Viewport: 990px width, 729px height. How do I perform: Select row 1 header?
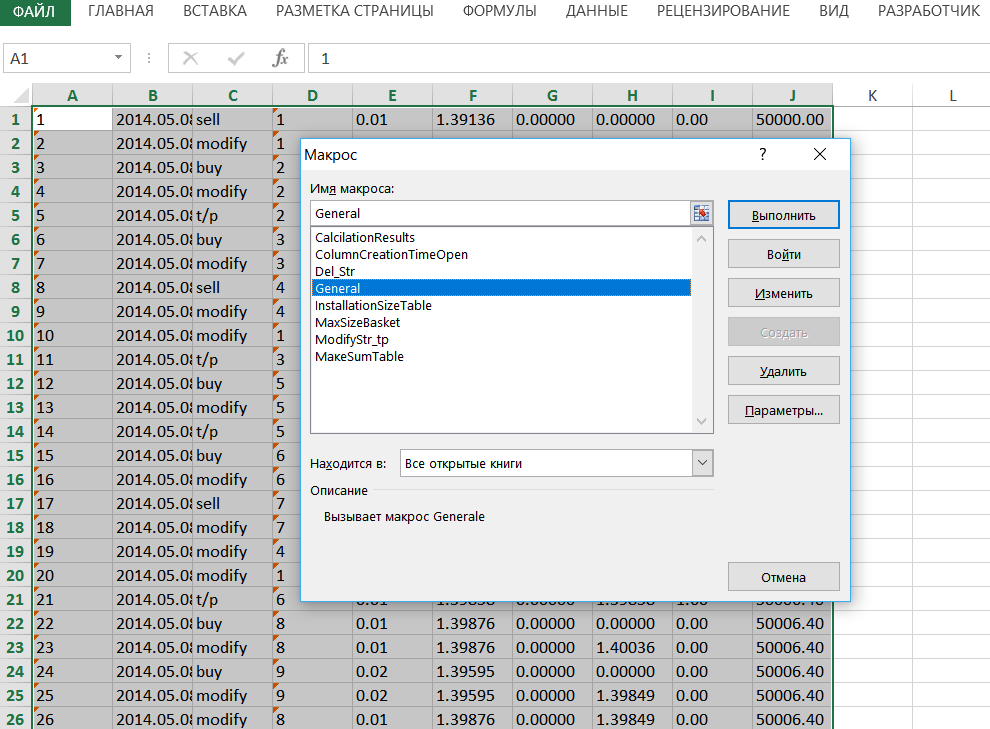coord(16,119)
